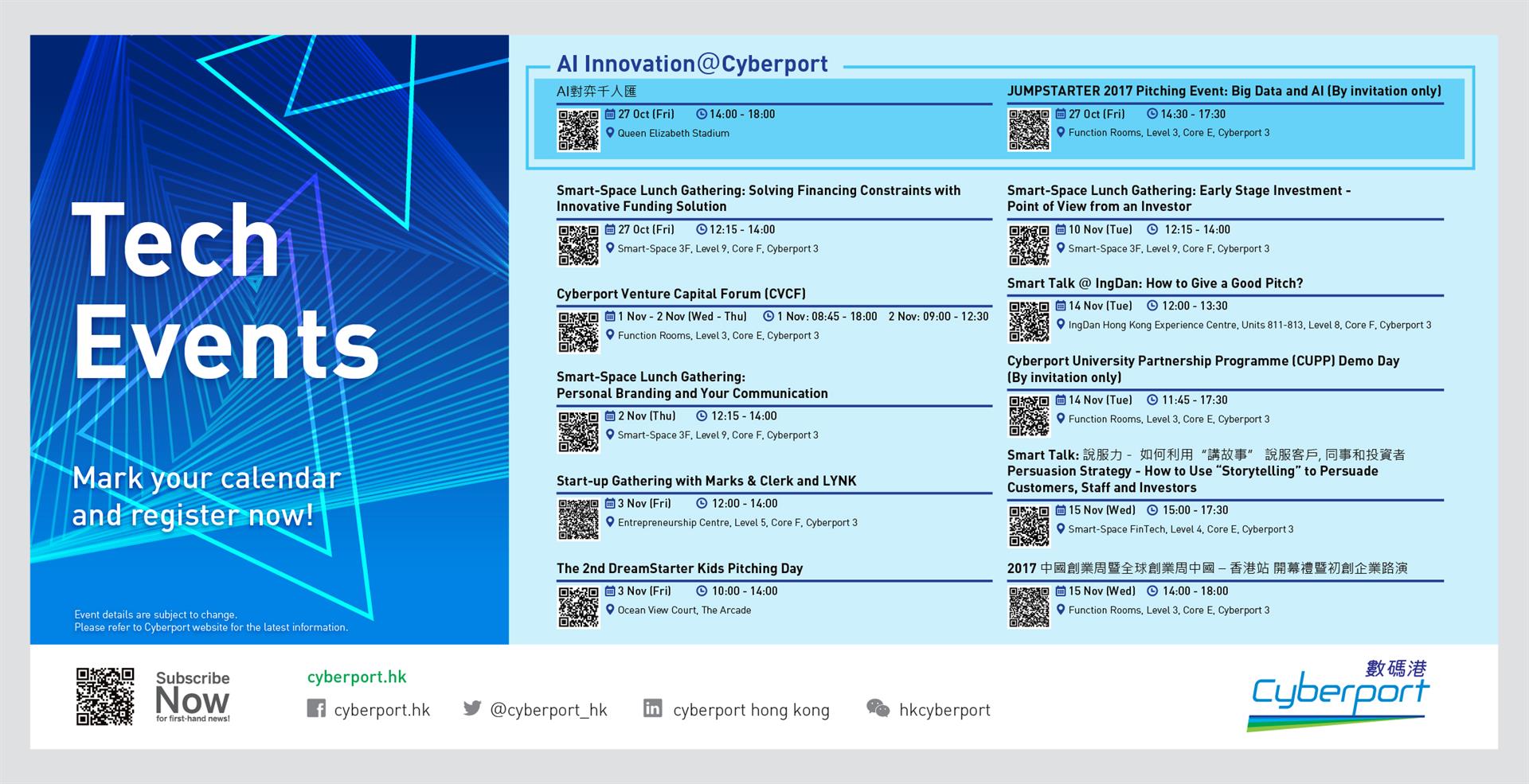Click the QR code for JUMPSTARTER 2017 Pitching Event
Viewport: 1529px width, 784px height.
click(1029, 130)
